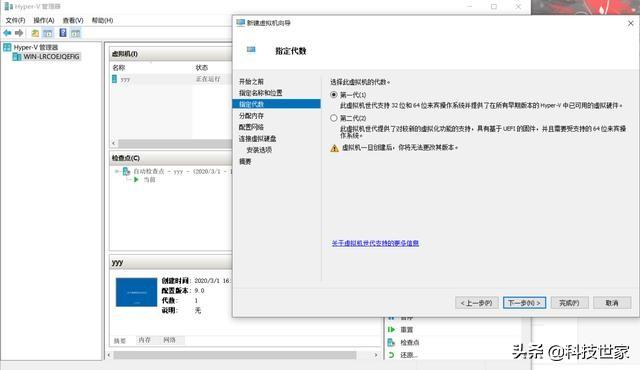
Task: Click the Forward arrow in Hyper-V toolbar
Action: (x=19, y=33)
